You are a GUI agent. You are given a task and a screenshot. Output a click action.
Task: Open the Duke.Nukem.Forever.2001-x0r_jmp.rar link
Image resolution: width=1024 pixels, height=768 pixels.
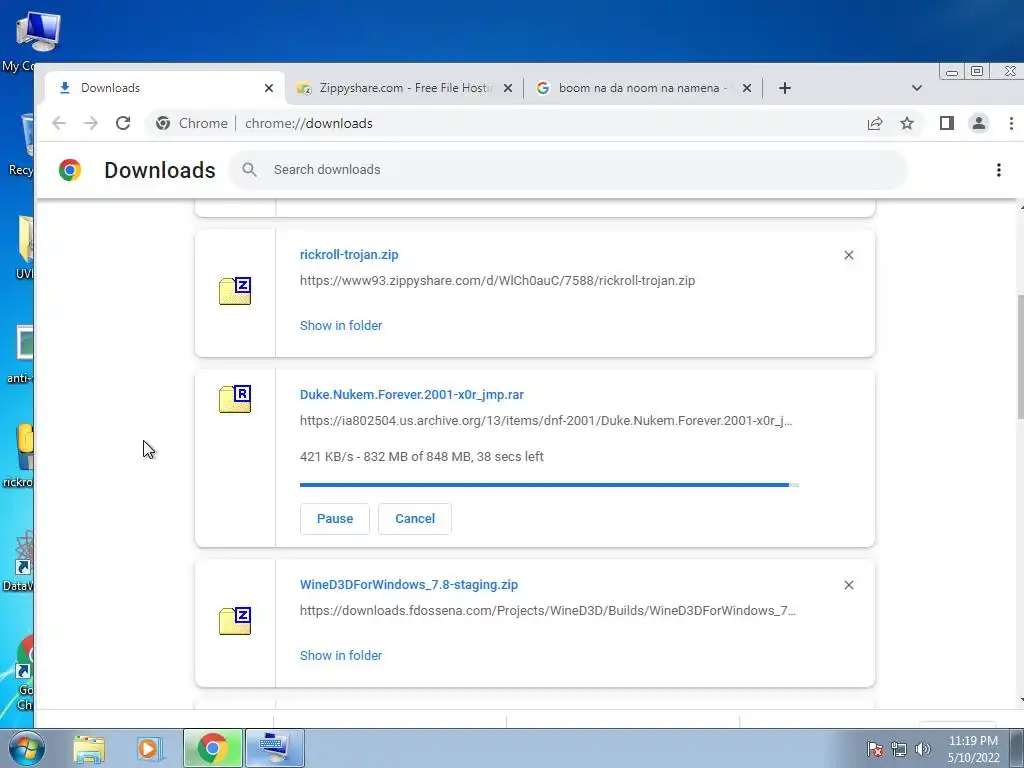[x=411, y=394]
